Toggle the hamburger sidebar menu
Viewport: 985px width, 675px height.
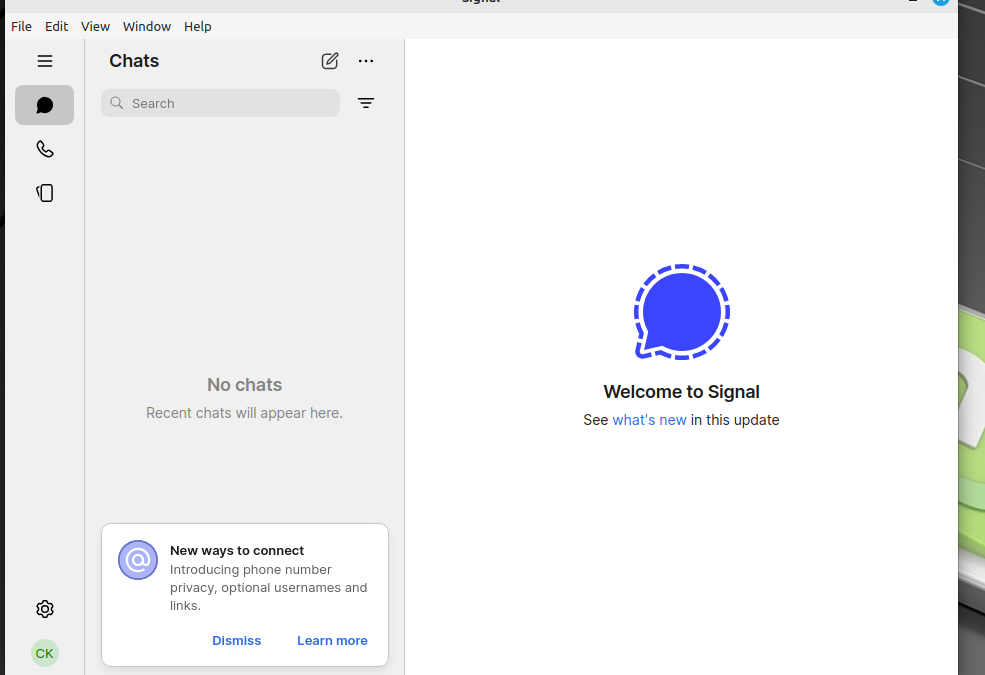[x=45, y=61]
